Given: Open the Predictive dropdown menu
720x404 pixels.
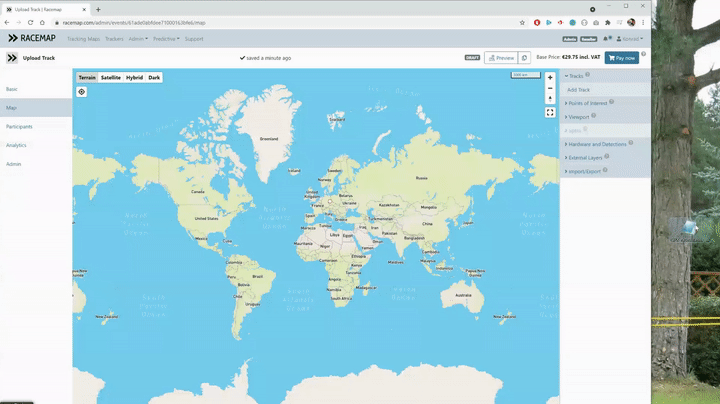Looking at the screenshot, I should click(167, 39).
